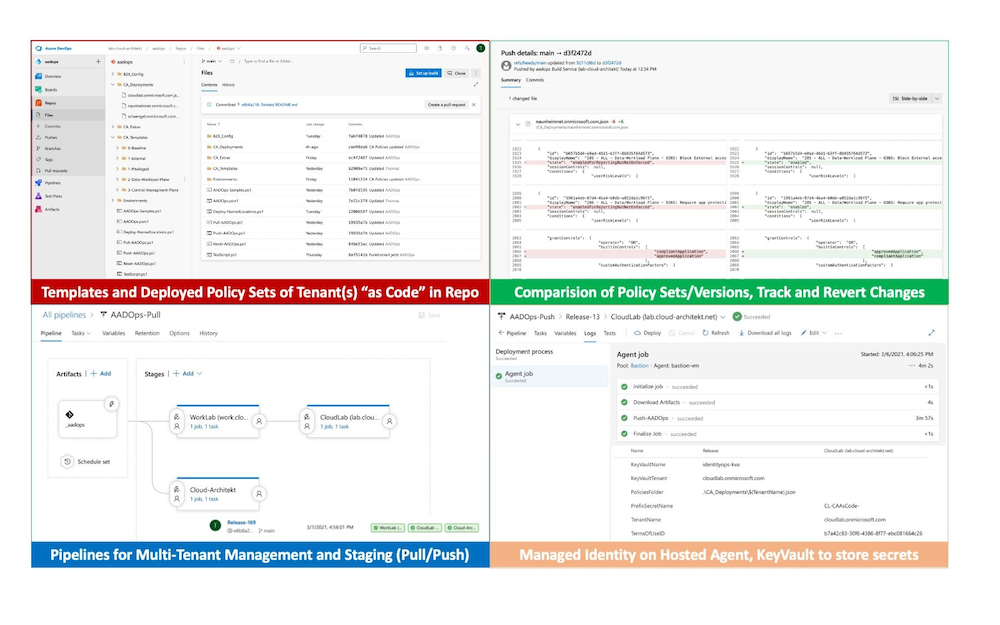Click the Clone button
The image size is (1000, 625).
457,73
